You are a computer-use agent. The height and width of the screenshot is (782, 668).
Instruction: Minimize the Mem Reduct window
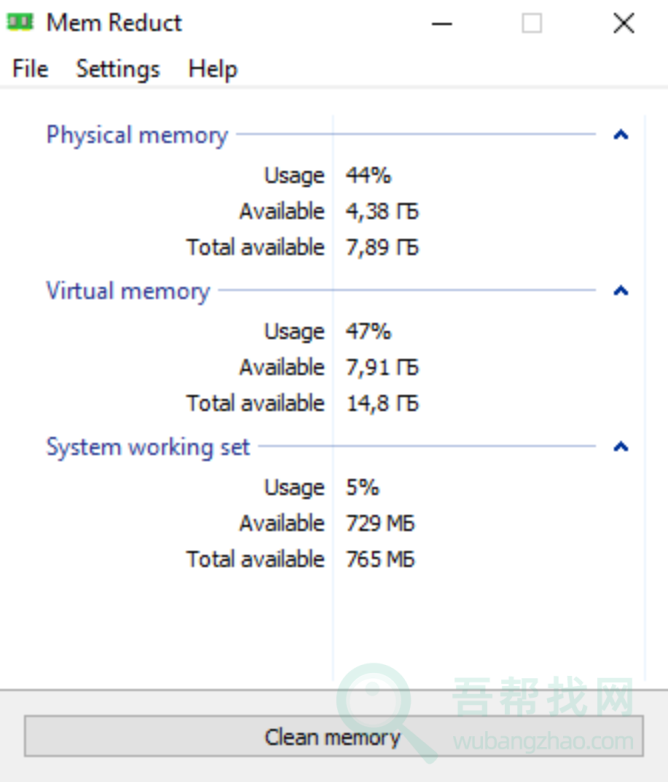[x=442, y=23]
